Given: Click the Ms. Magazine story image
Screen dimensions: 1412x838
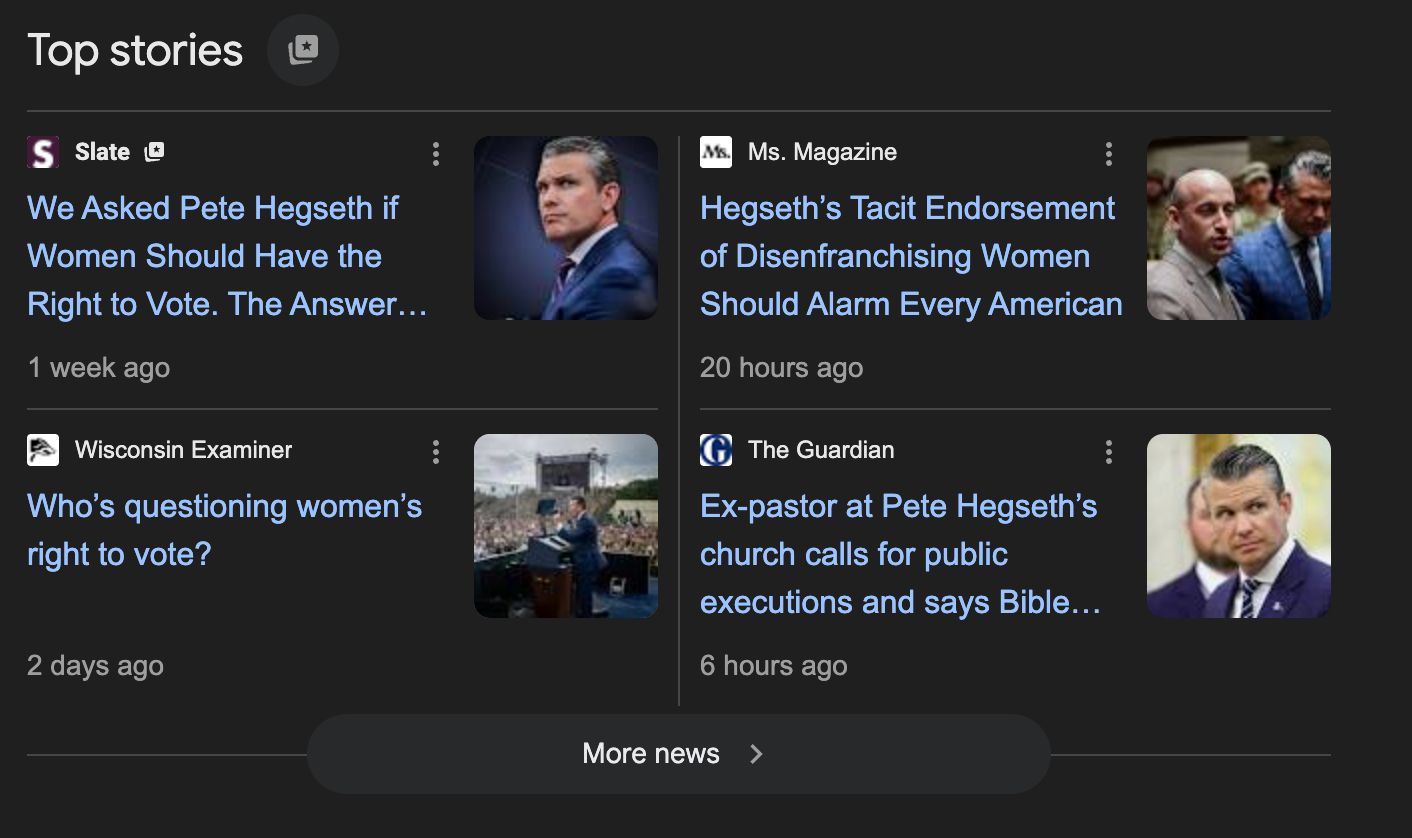Looking at the screenshot, I should click(x=1238, y=228).
